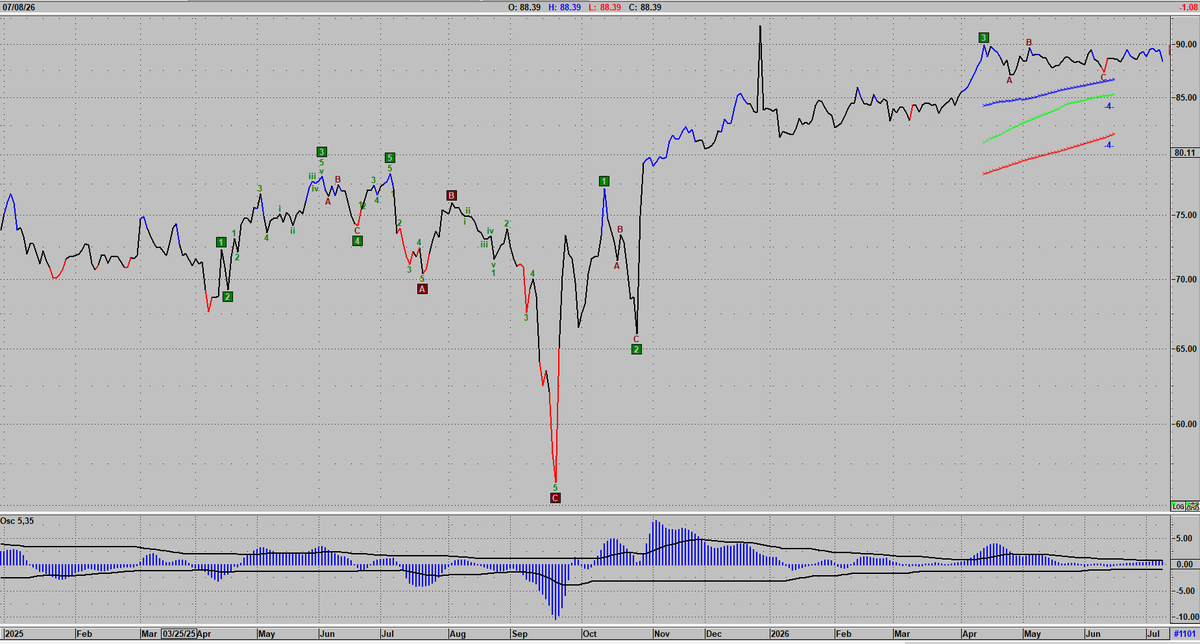Click the 2025 year label on time axis
Image resolution: width=1200 pixels, height=644 pixels.
[13, 634]
